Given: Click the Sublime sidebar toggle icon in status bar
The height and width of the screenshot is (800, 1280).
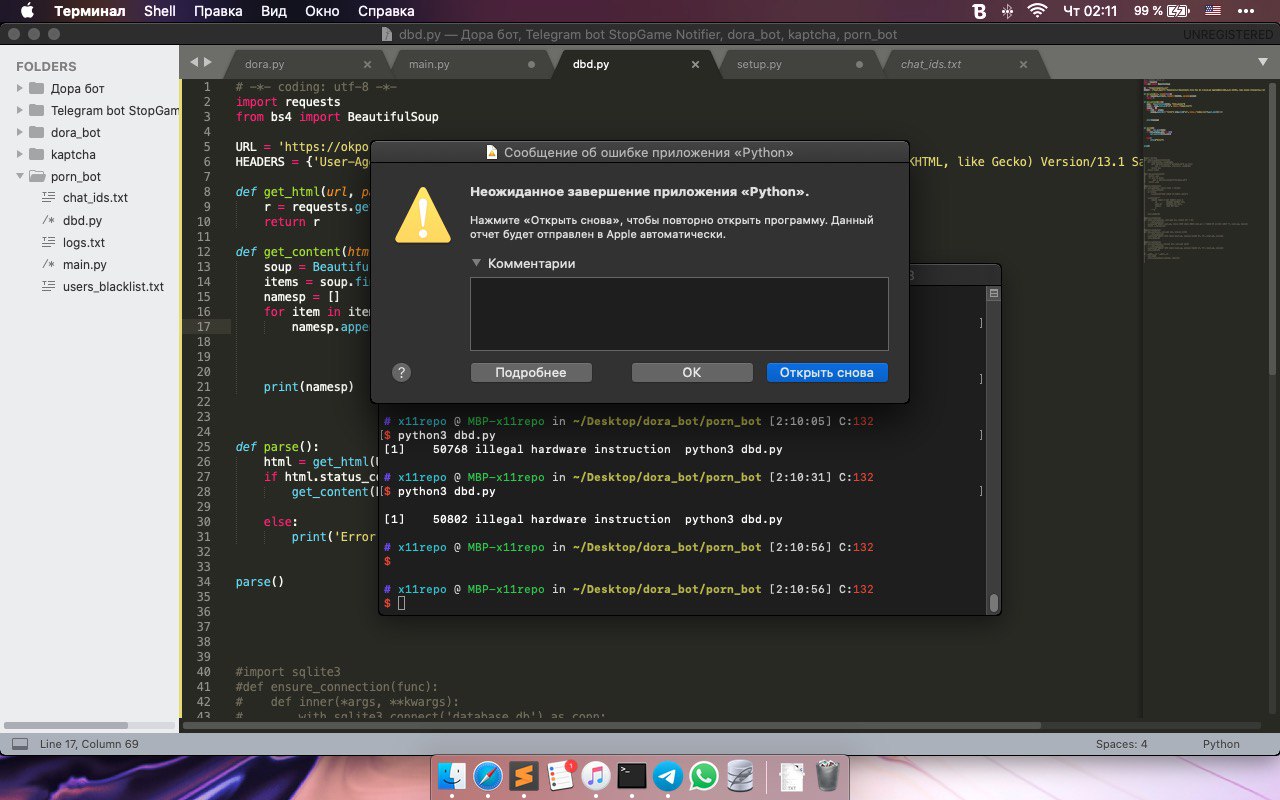Looking at the screenshot, I should [20, 744].
